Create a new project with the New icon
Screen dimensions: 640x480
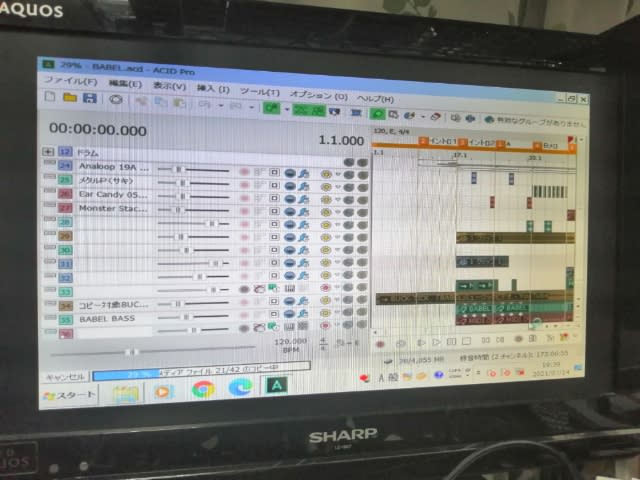[x=50, y=97]
